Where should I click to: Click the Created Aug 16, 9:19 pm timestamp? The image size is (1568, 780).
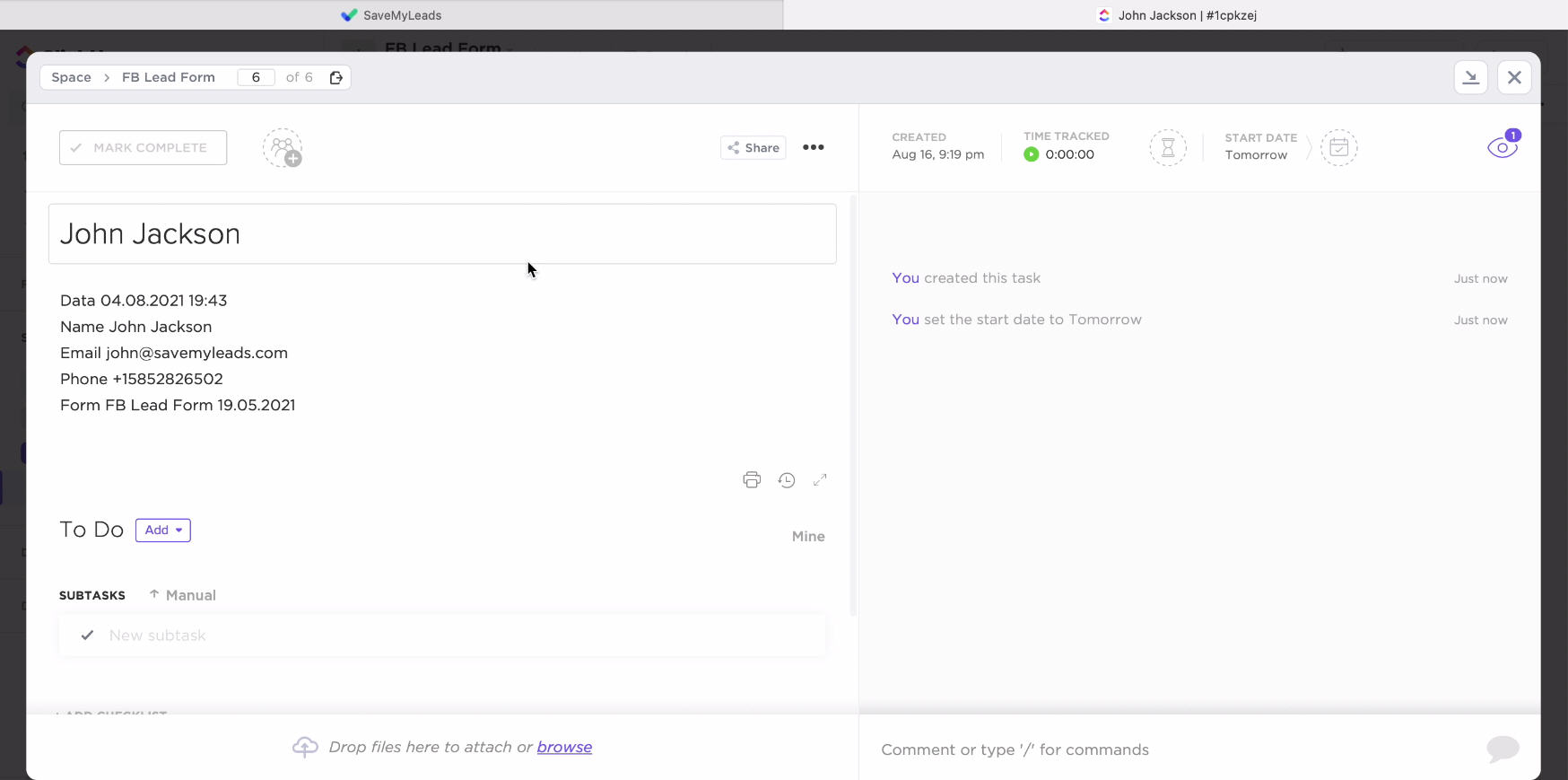tap(937, 154)
